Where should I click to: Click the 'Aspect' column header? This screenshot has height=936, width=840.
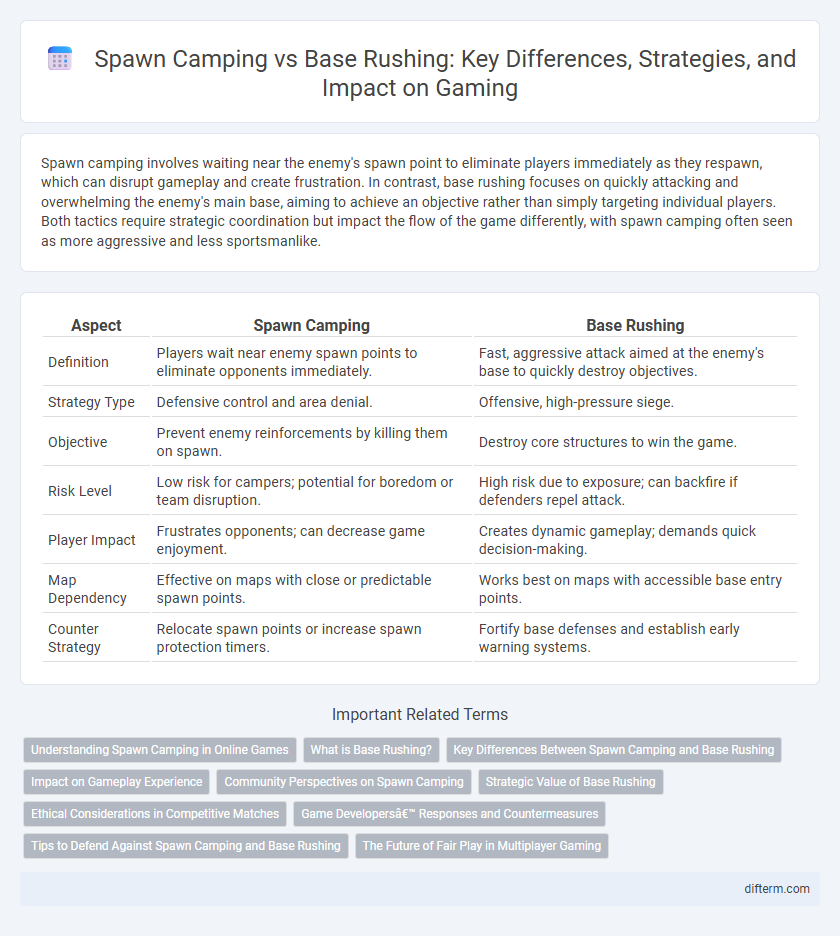pyautogui.click(x=96, y=325)
